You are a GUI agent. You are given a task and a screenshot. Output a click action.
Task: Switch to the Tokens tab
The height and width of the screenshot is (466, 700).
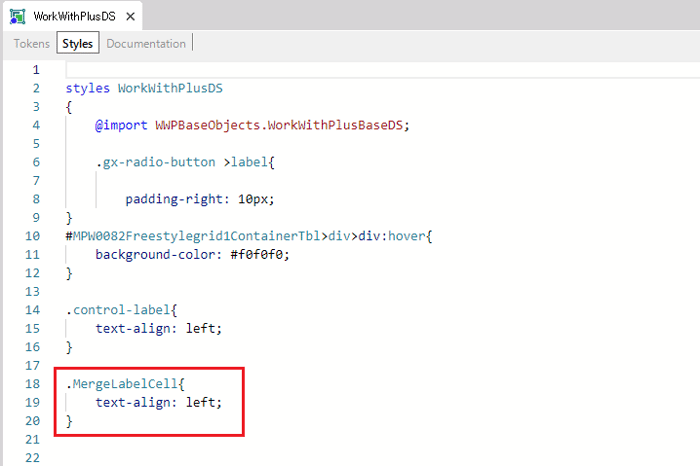click(x=33, y=44)
